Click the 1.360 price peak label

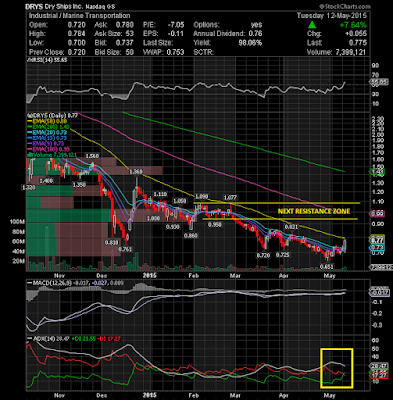pos(136,171)
